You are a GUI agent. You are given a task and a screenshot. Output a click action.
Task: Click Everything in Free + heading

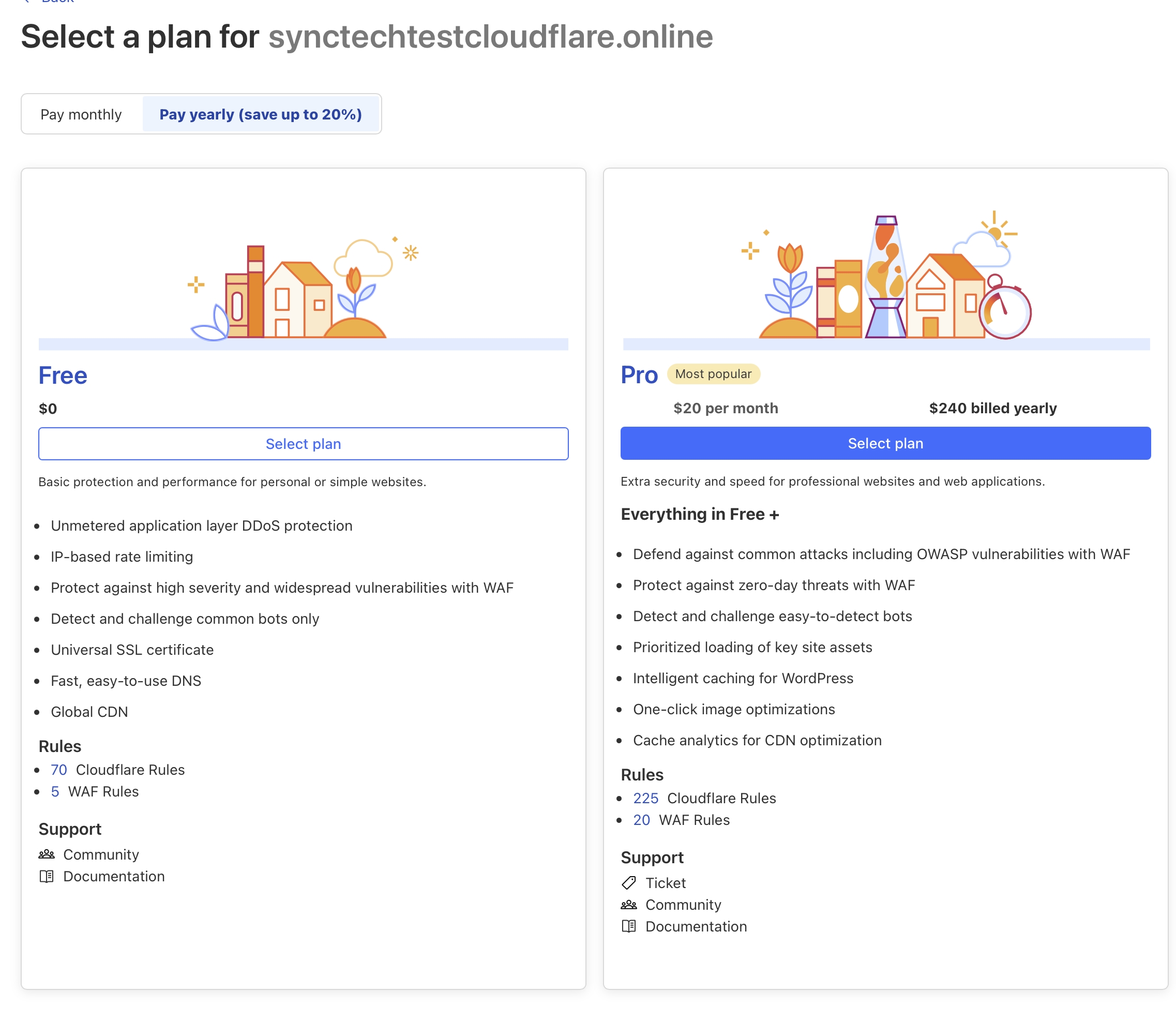(x=700, y=515)
